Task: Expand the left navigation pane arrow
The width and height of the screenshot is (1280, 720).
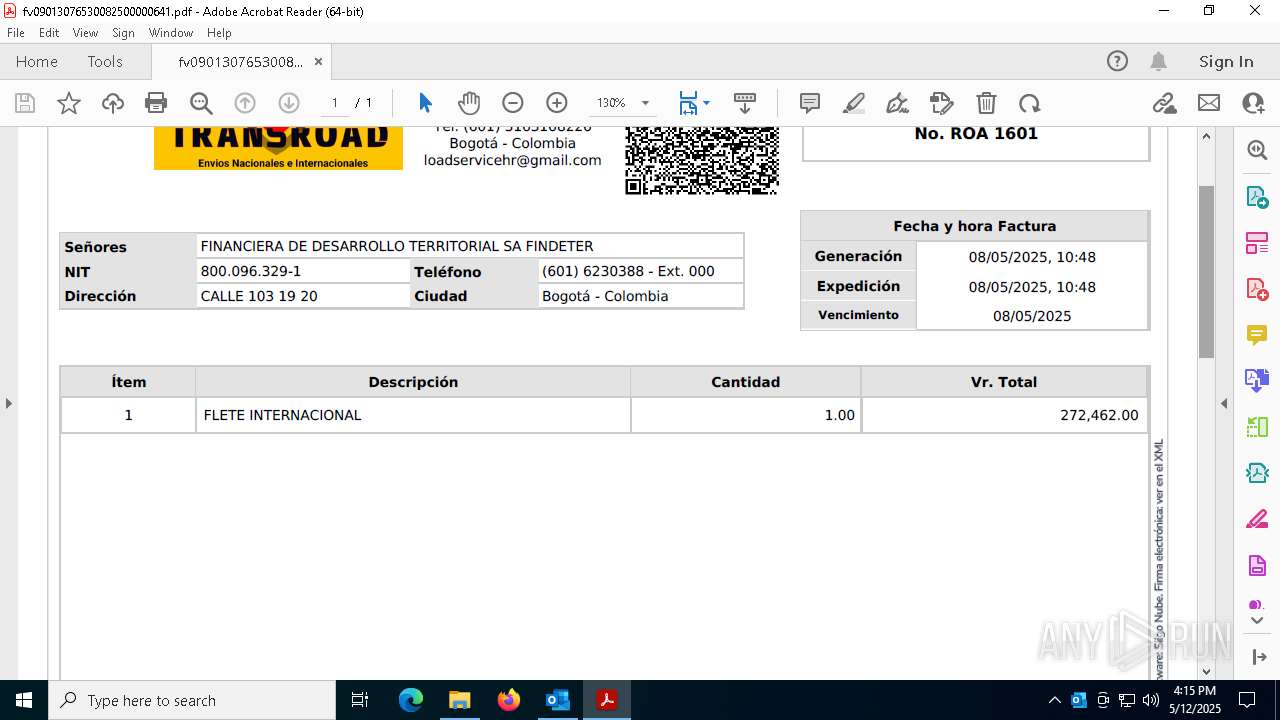Action: click(x=8, y=403)
